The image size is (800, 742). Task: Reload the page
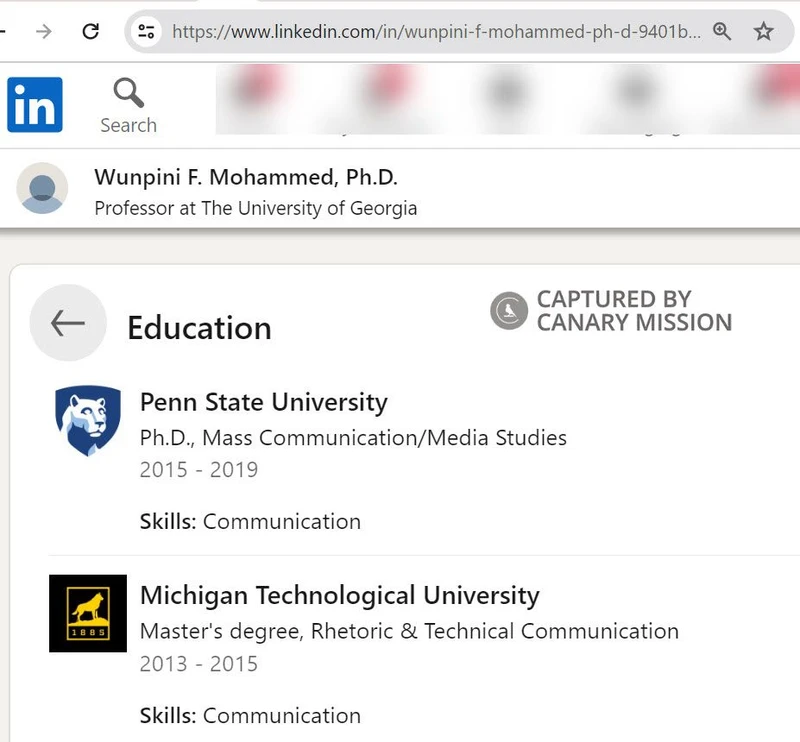[91, 31]
